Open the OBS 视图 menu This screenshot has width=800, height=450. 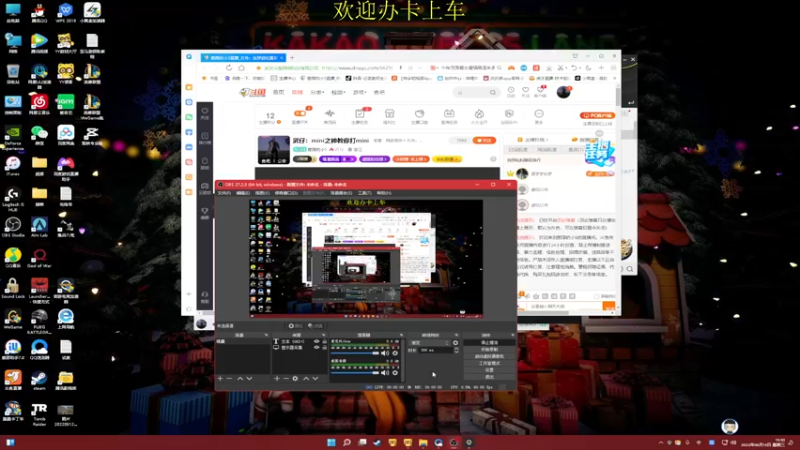(262, 193)
